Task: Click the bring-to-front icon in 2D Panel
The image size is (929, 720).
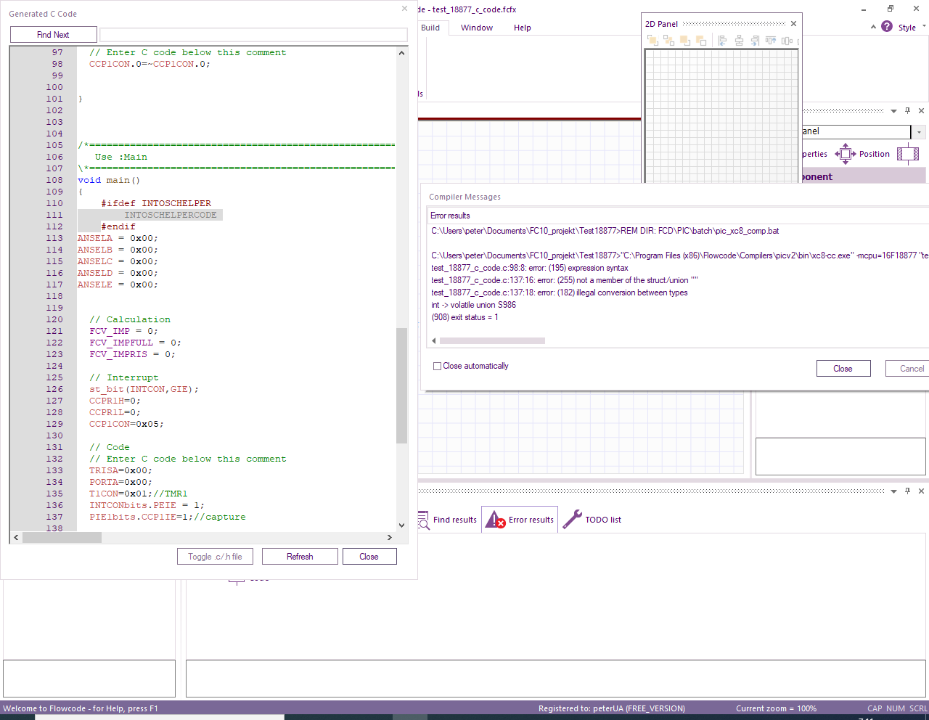Action: 653,40
